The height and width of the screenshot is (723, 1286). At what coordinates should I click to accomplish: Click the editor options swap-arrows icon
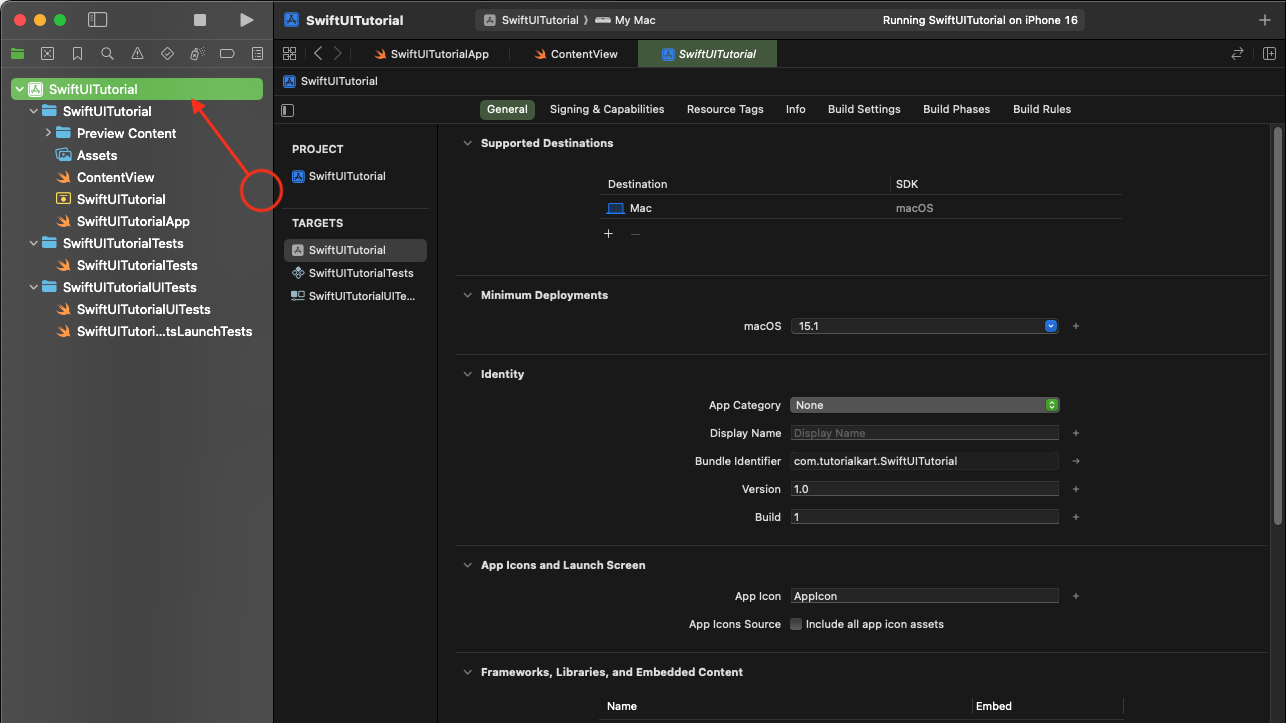tap(1237, 54)
